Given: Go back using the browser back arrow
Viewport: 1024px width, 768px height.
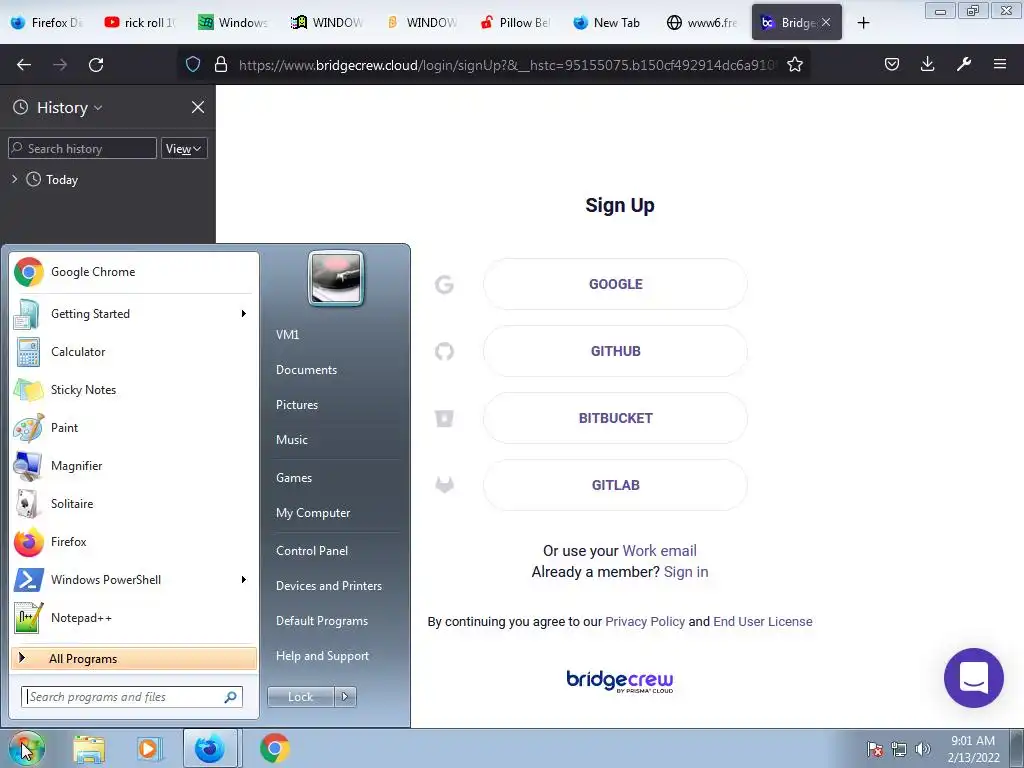Looking at the screenshot, I should tap(24, 64).
